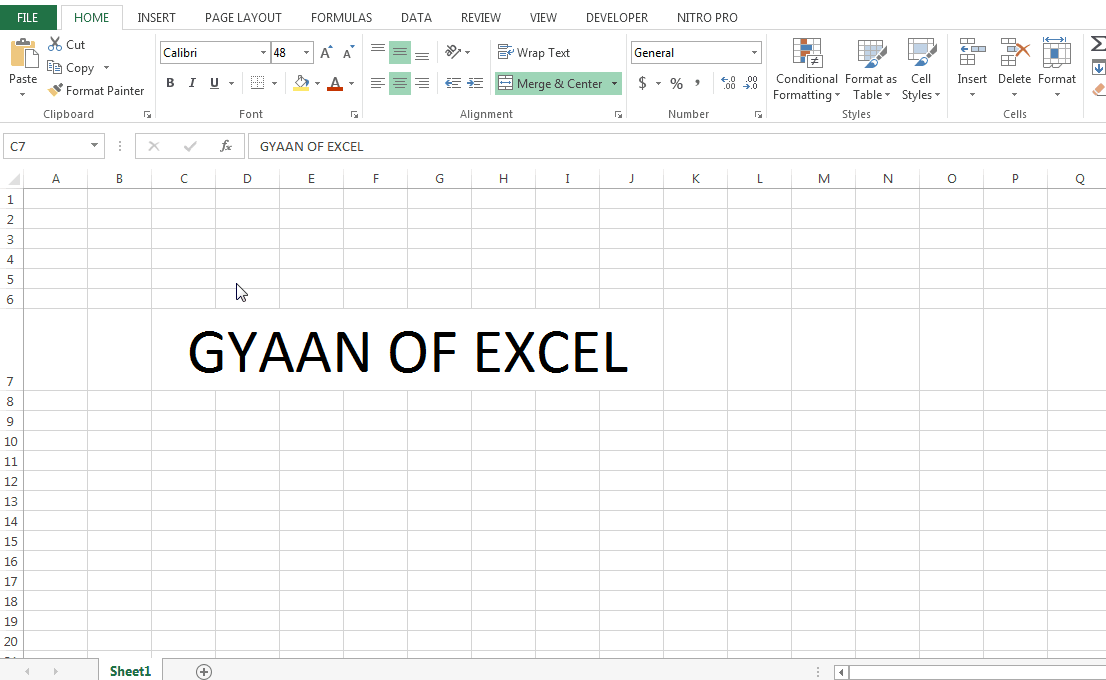Click the Insert Function button
The image size is (1106, 680).
click(227, 146)
